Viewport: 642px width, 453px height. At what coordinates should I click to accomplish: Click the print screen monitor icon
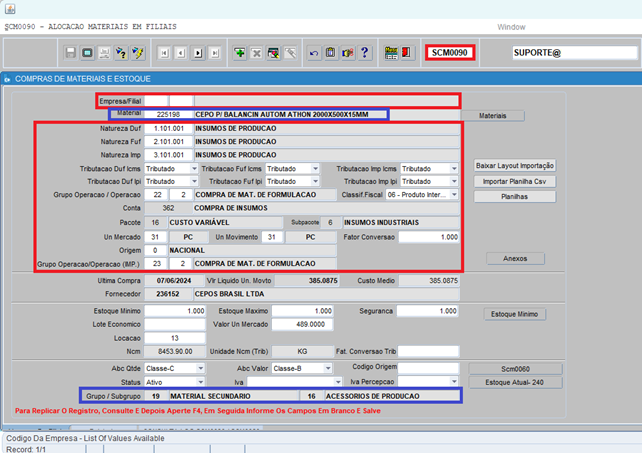click(x=87, y=53)
